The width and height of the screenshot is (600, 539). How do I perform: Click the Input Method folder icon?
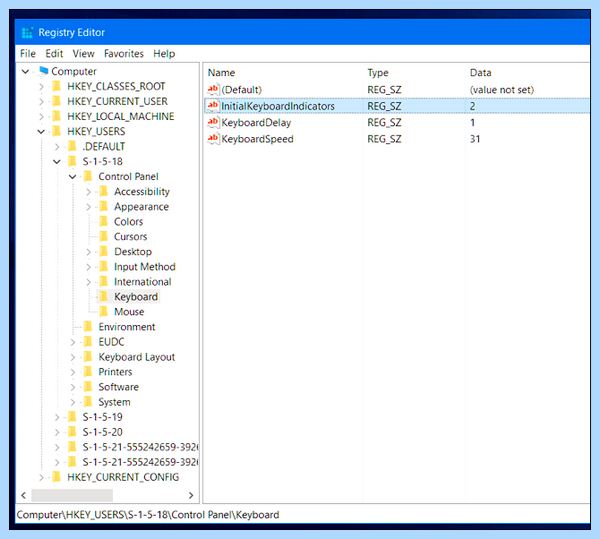pos(103,267)
